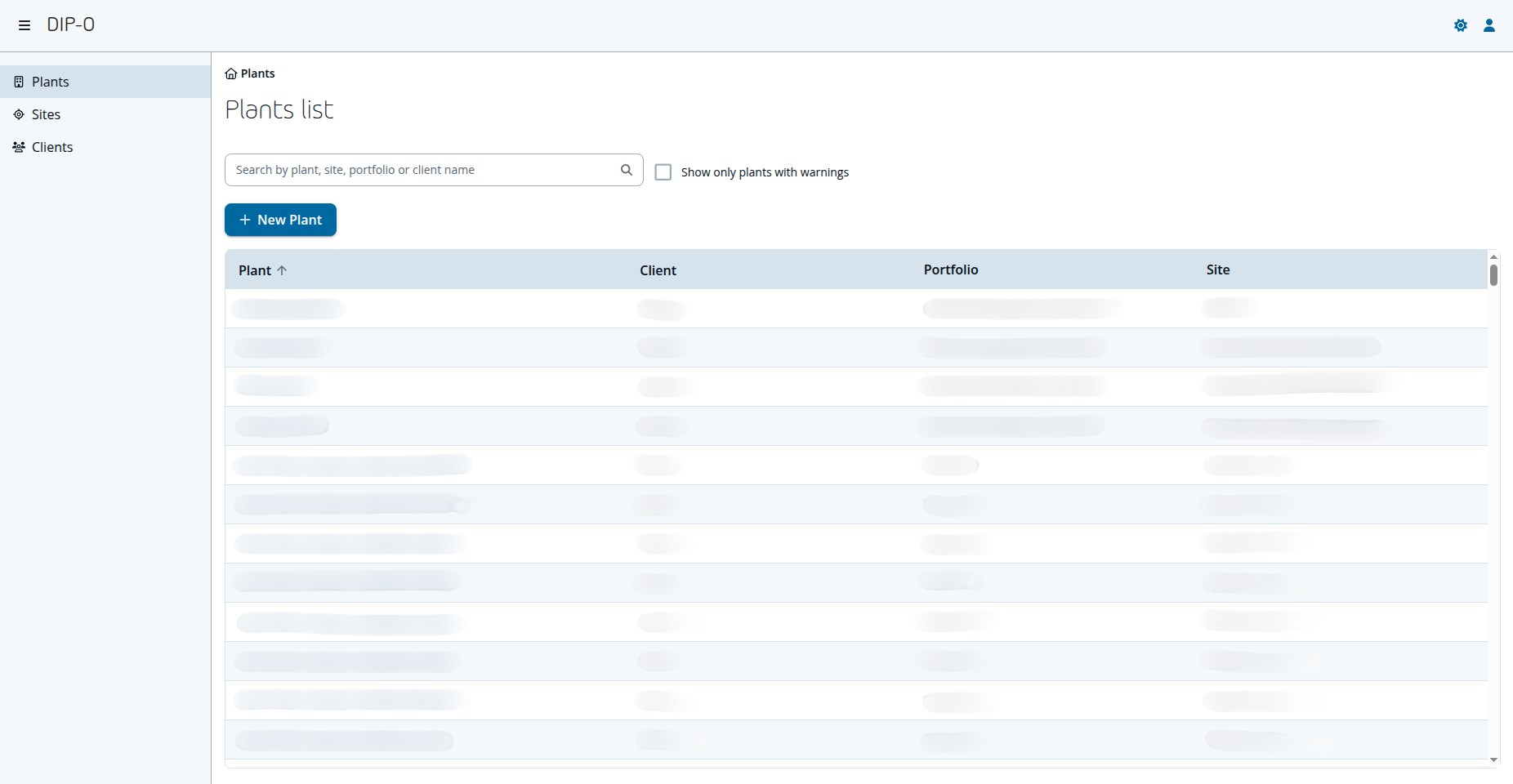Open settings via the gear icon
This screenshot has width=1513, height=784.
pos(1461,25)
